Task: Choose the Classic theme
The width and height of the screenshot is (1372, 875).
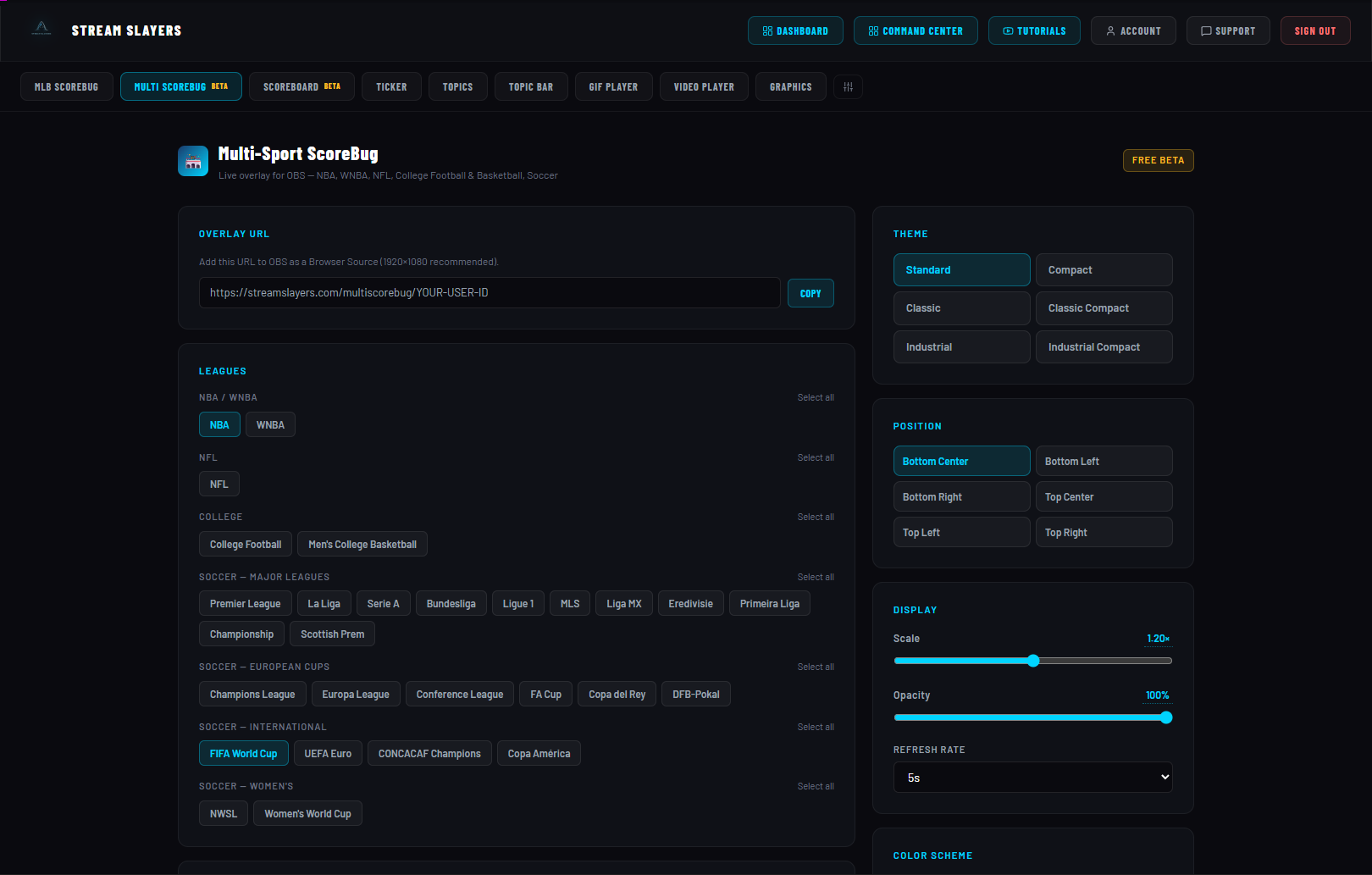Action: coord(962,308)
